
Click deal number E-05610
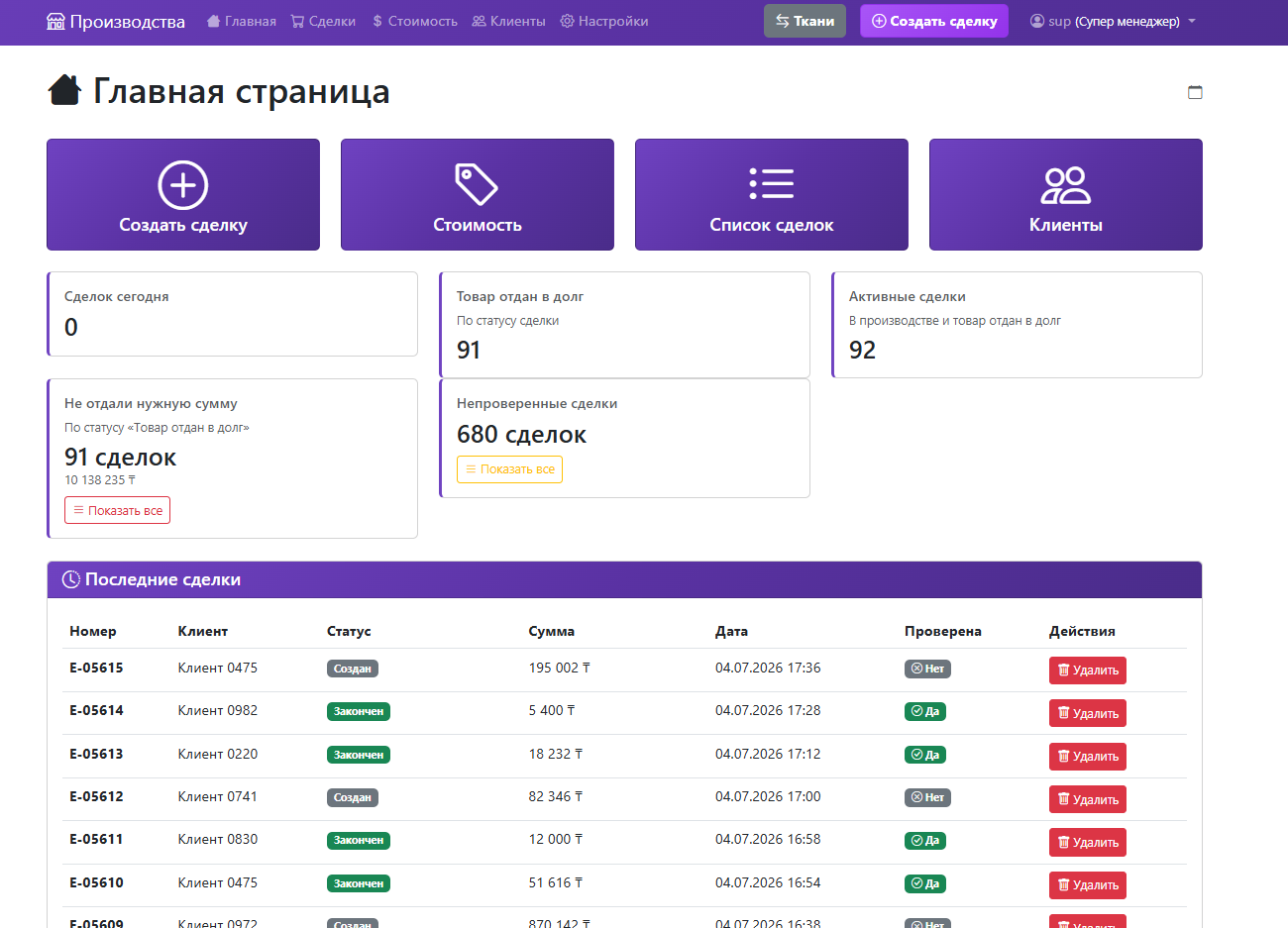[x=96, y=882]
